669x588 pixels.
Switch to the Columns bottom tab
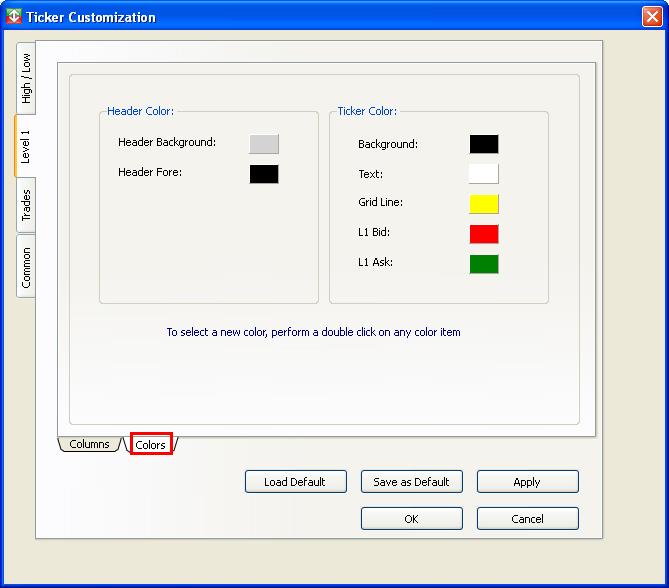click(x=89, y=444)
